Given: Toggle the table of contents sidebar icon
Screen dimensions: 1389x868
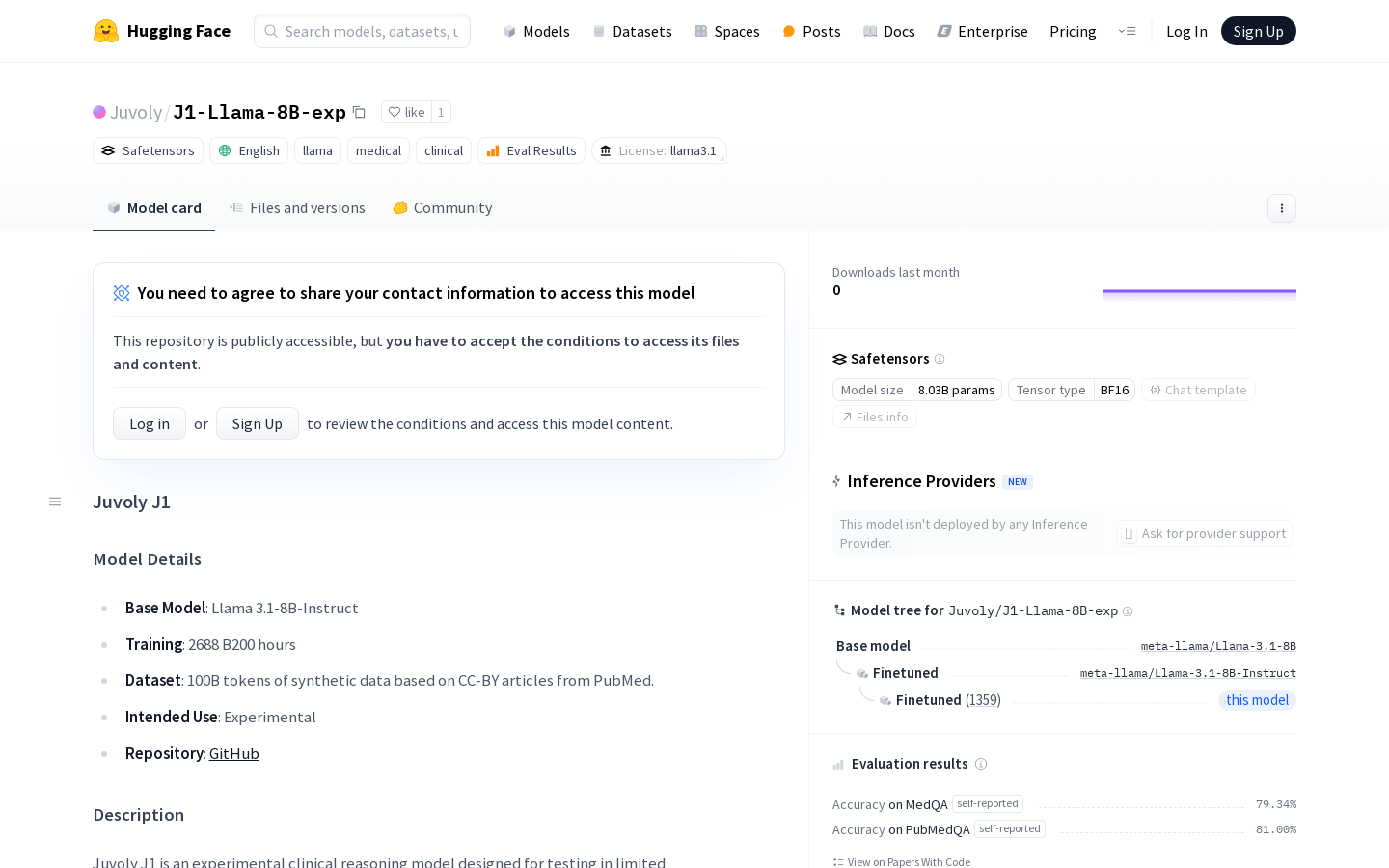Looking at the screenshot, I should pos(55,502).
